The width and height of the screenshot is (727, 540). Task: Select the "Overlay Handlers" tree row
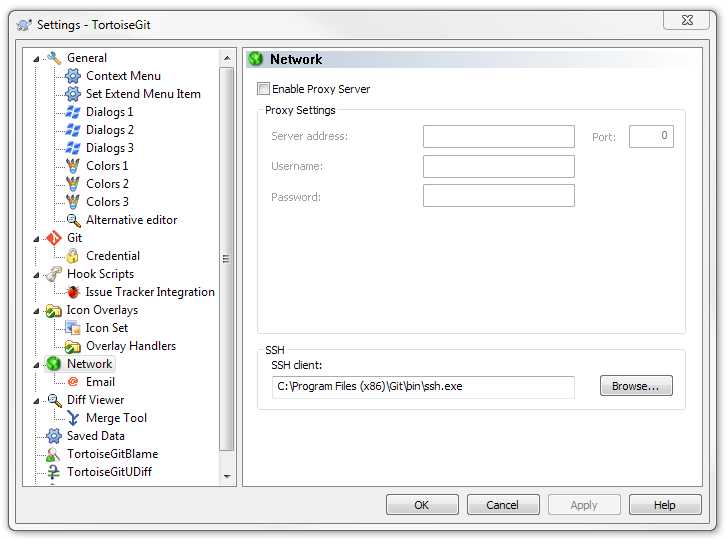(x=131, y=346)
